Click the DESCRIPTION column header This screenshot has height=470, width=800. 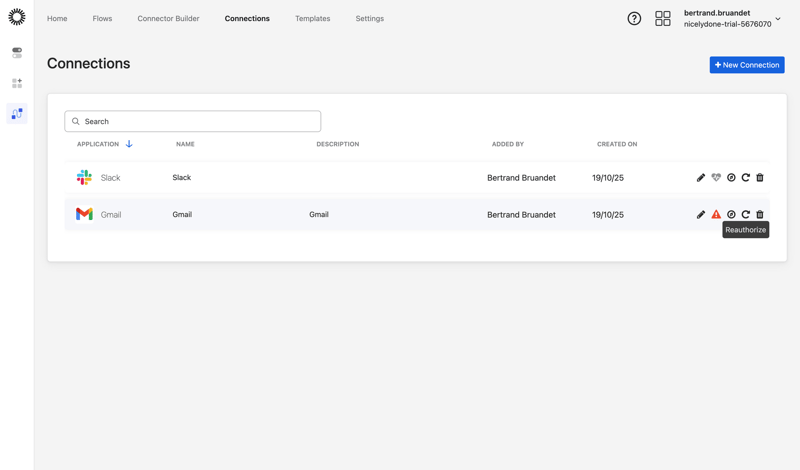(338, 144)
